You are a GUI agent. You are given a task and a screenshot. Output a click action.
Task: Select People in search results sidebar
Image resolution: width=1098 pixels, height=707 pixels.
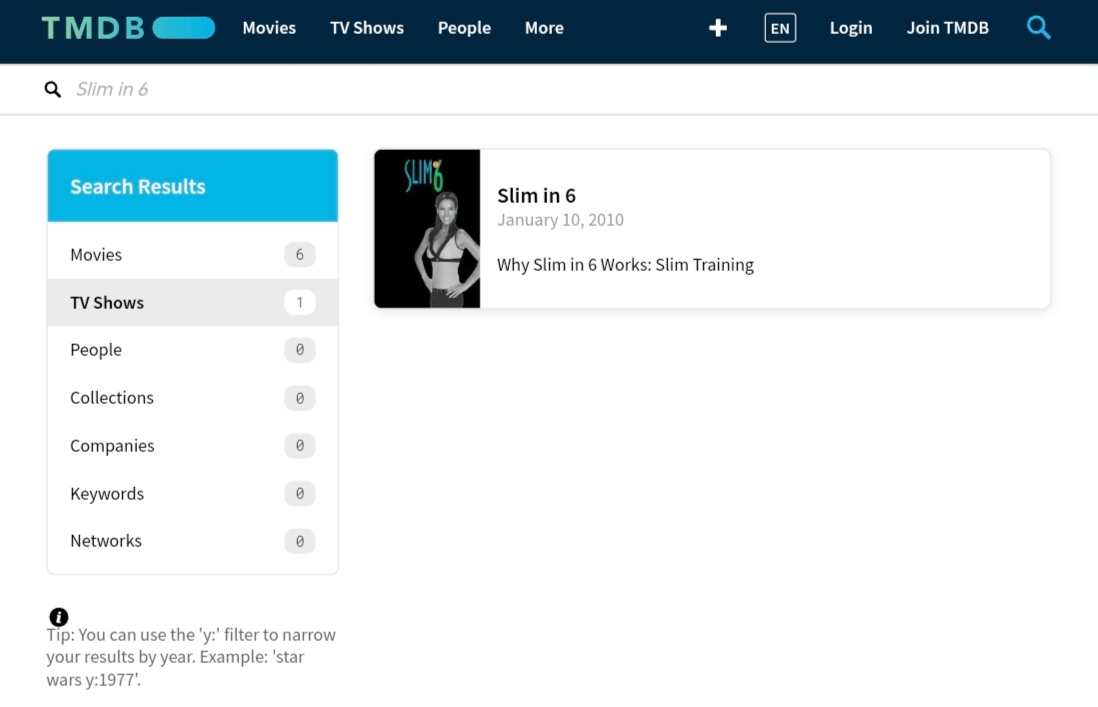coord(193,350)
